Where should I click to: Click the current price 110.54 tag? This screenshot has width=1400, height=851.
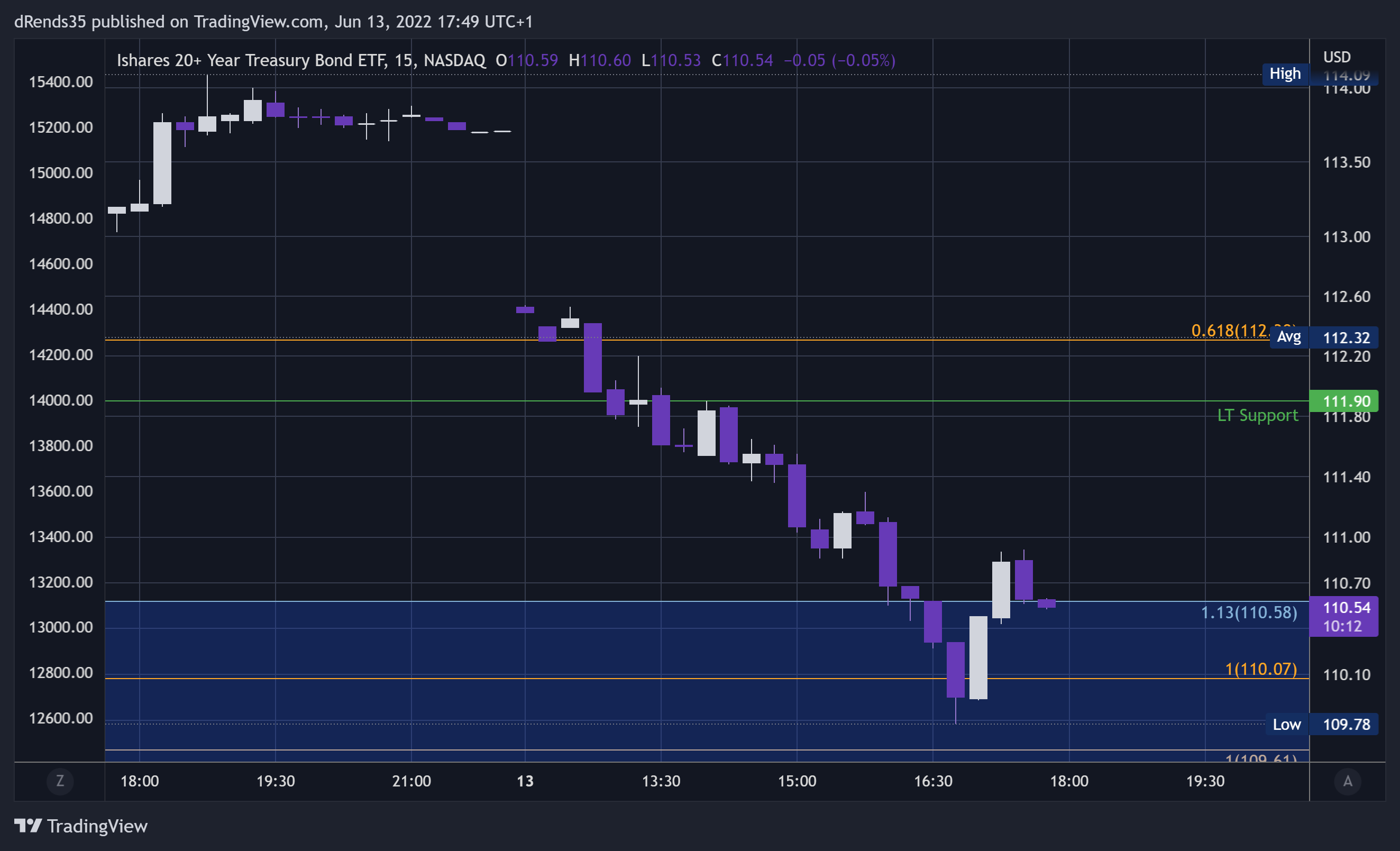1344,616
